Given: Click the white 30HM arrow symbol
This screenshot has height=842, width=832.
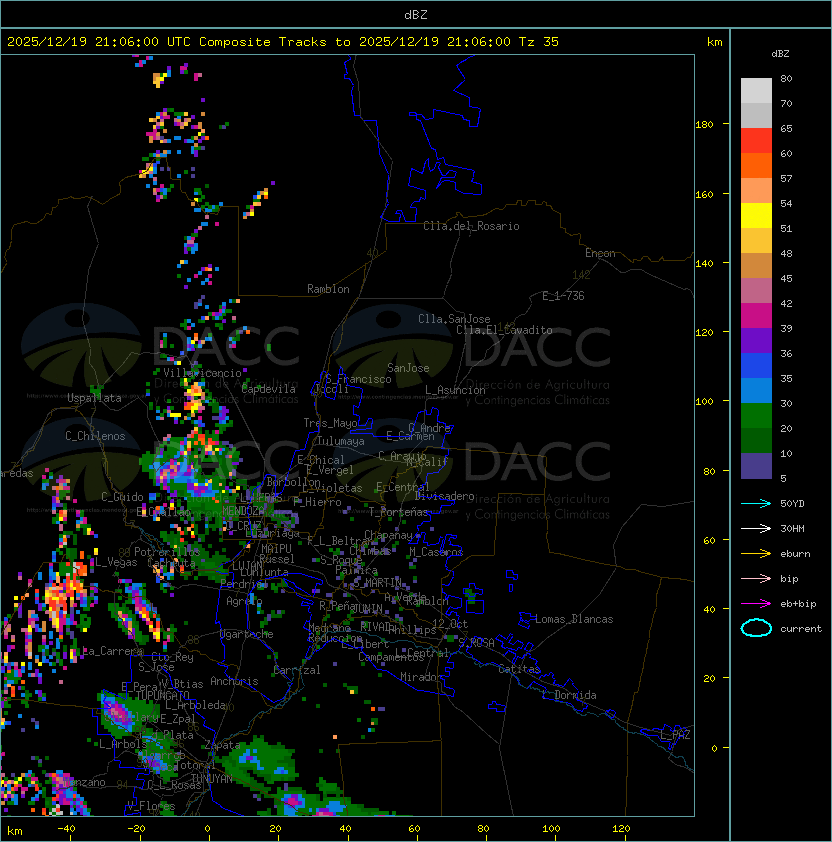Looking at the screenshot, I should pos(756,528).
